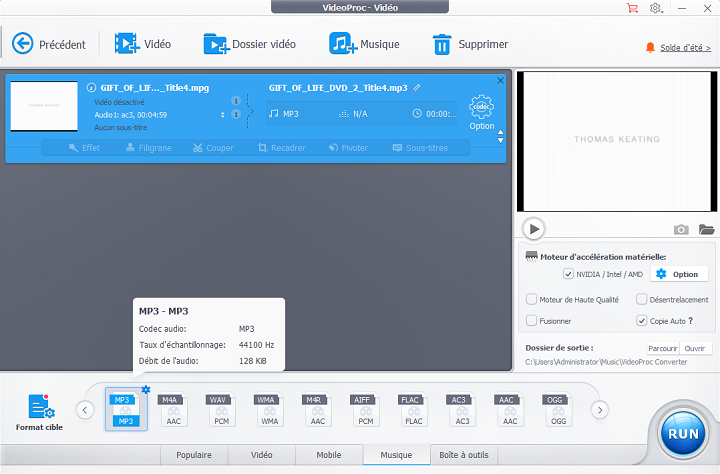Rename output file with pencil icon
Screen dimensions: 720x474
click(x=416, y=88)
